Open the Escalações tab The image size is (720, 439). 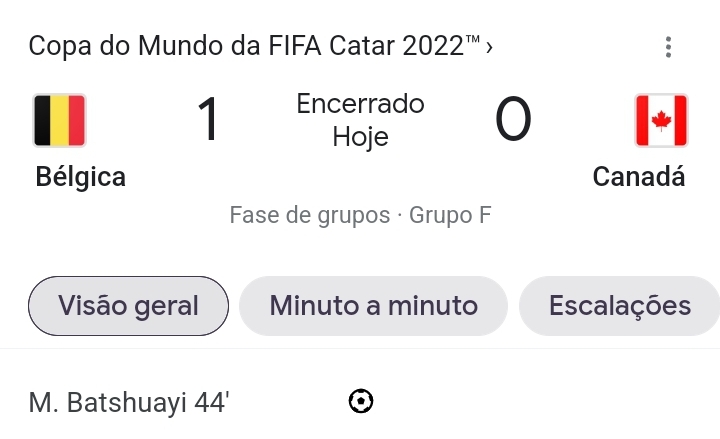pos(619,306)
